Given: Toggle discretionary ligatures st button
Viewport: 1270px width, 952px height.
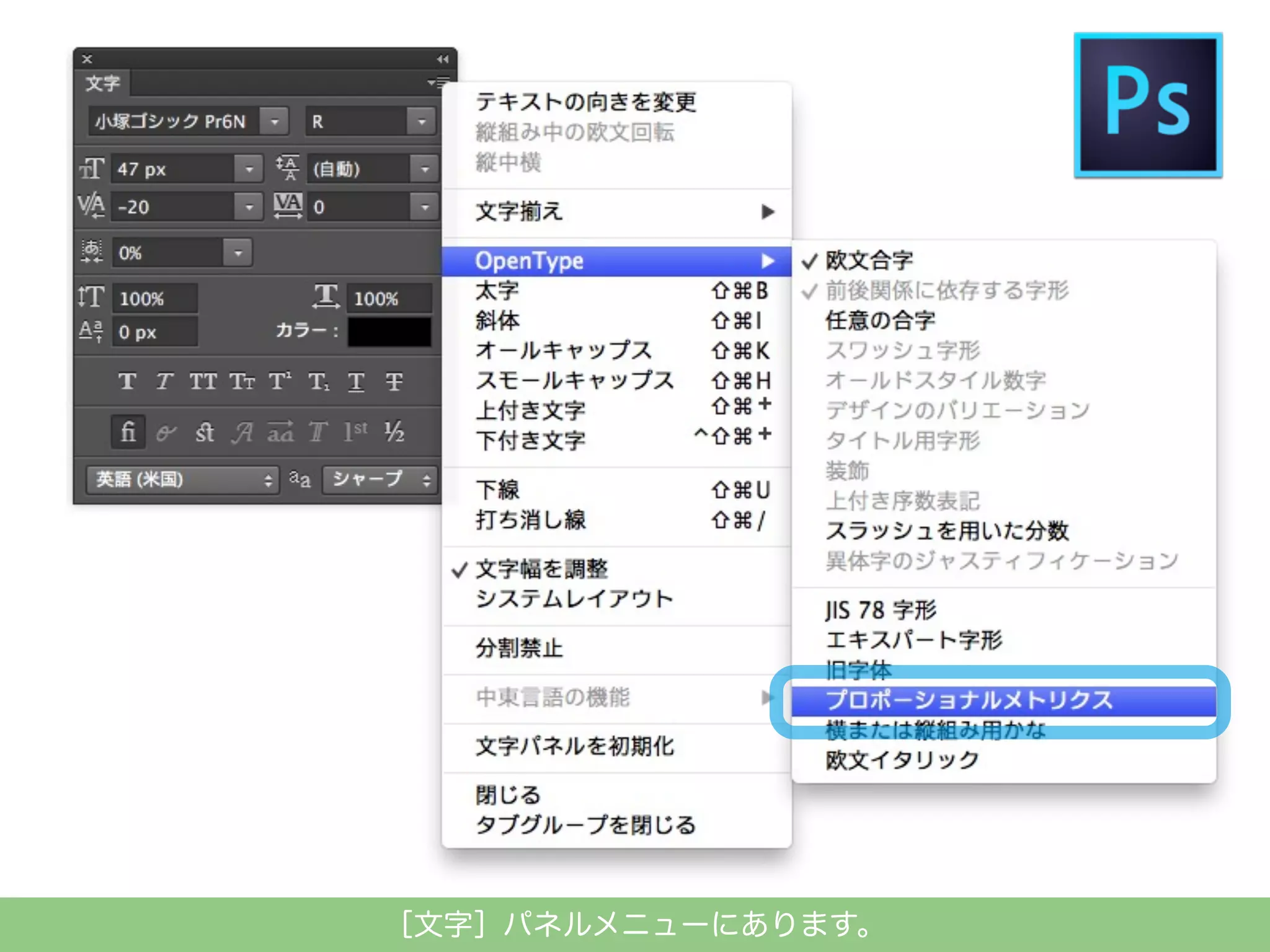Looking at the screenshot, I should click(x=205, y=431).
